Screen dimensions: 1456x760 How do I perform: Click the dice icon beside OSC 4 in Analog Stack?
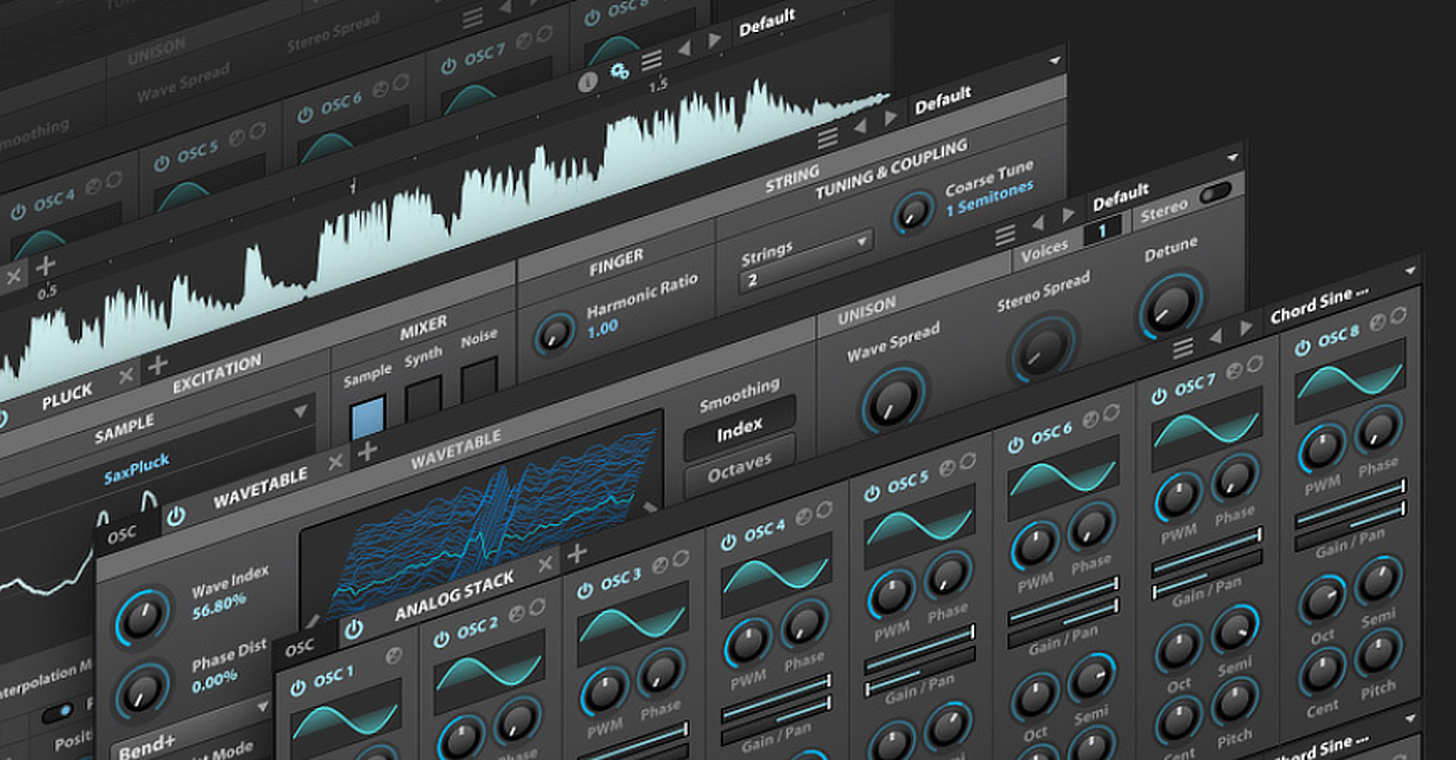pyautogui.click(x=804, y=518)
